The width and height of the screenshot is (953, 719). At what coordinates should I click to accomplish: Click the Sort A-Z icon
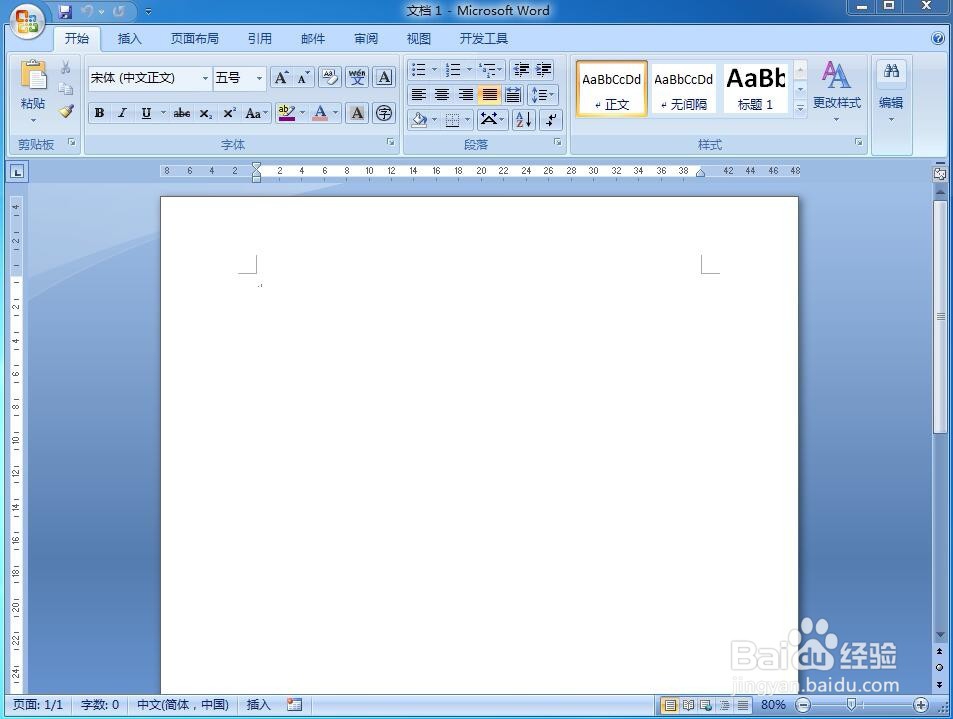[x=523, y=120]
